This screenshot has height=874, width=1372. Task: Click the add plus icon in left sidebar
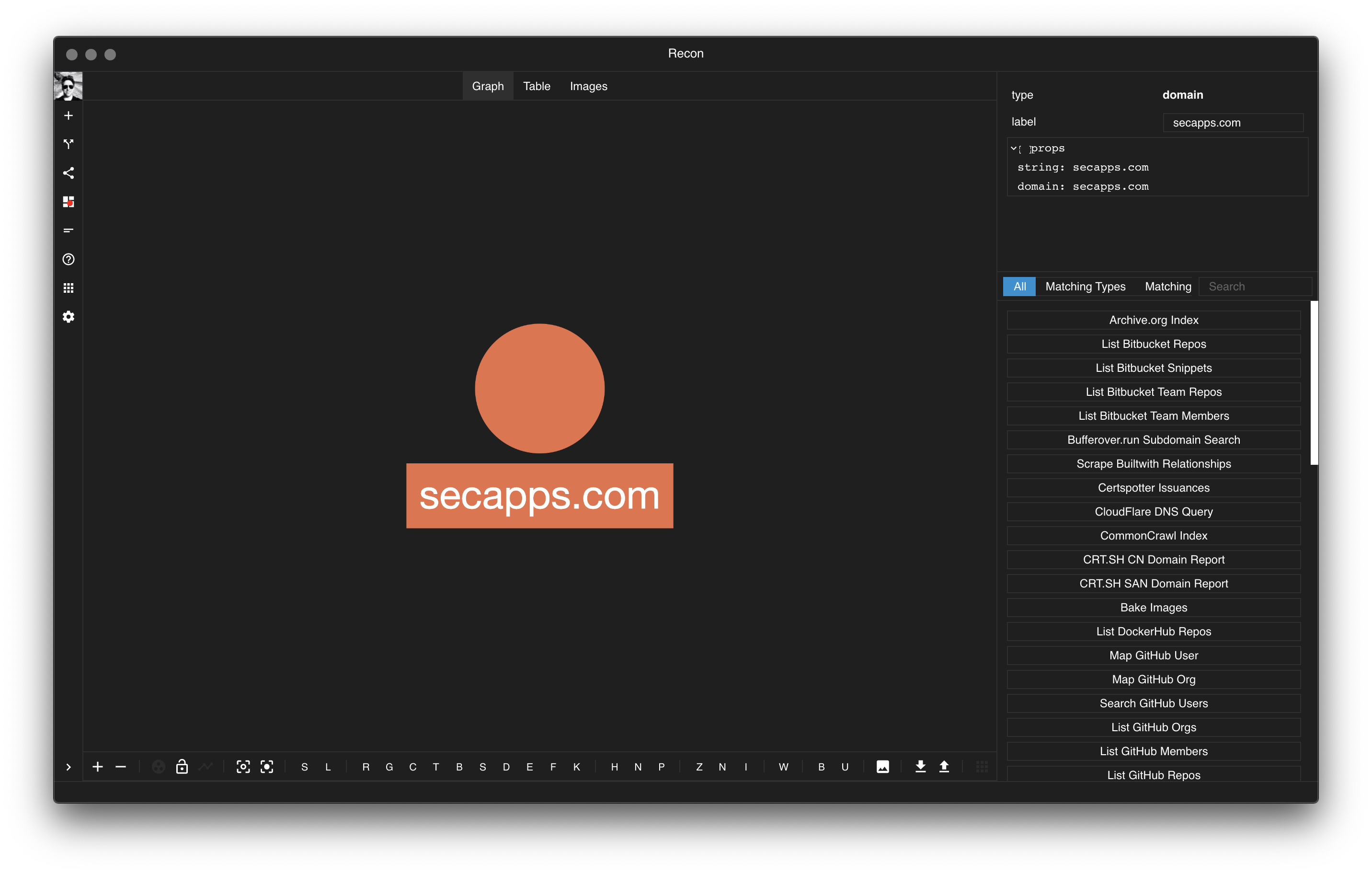[x=69, y=115]
